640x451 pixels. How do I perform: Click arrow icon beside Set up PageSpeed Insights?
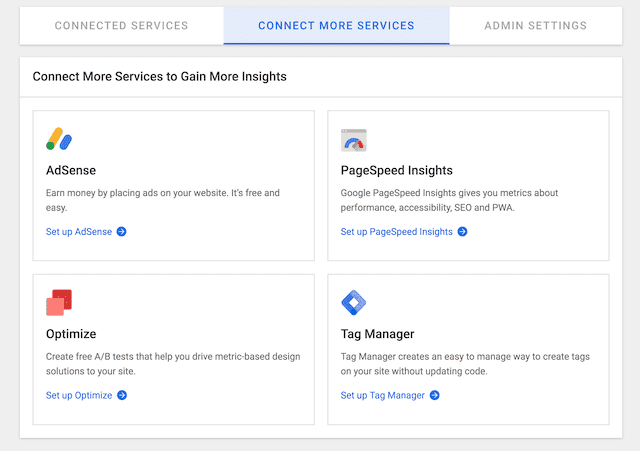pos(462,231)
